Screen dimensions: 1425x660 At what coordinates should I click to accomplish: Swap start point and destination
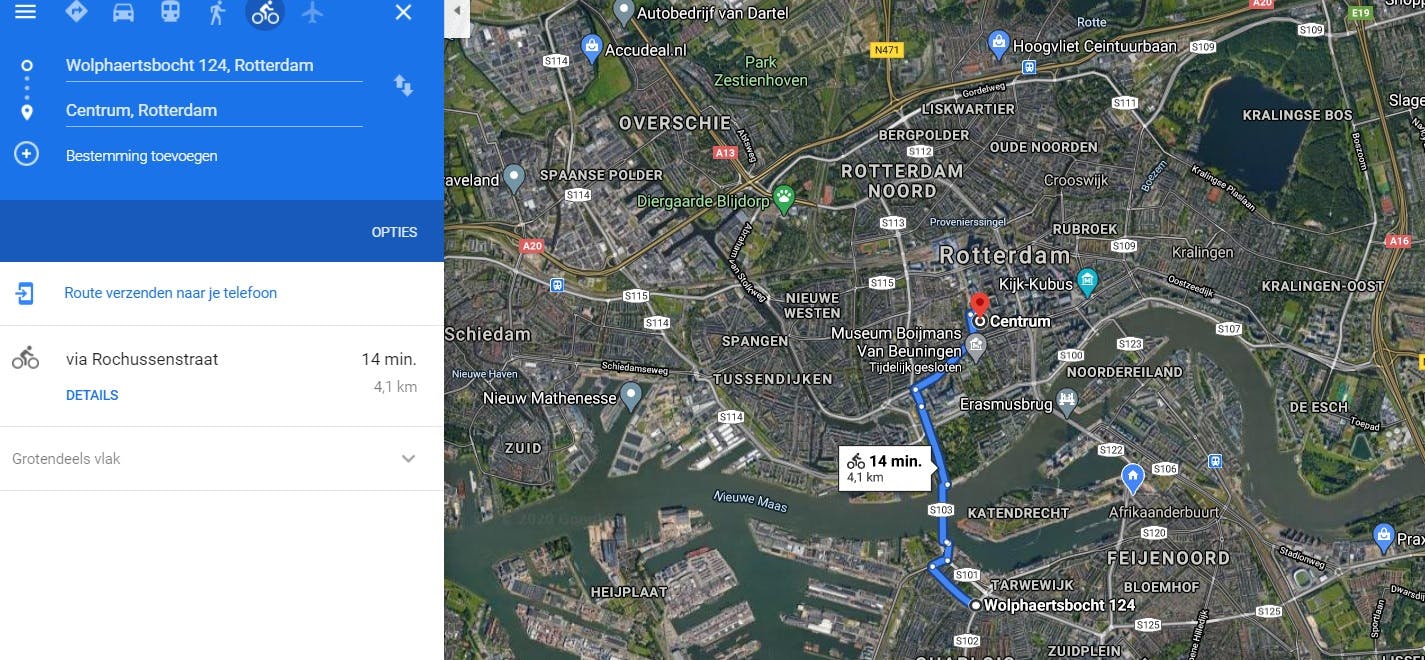pos(403,86)
